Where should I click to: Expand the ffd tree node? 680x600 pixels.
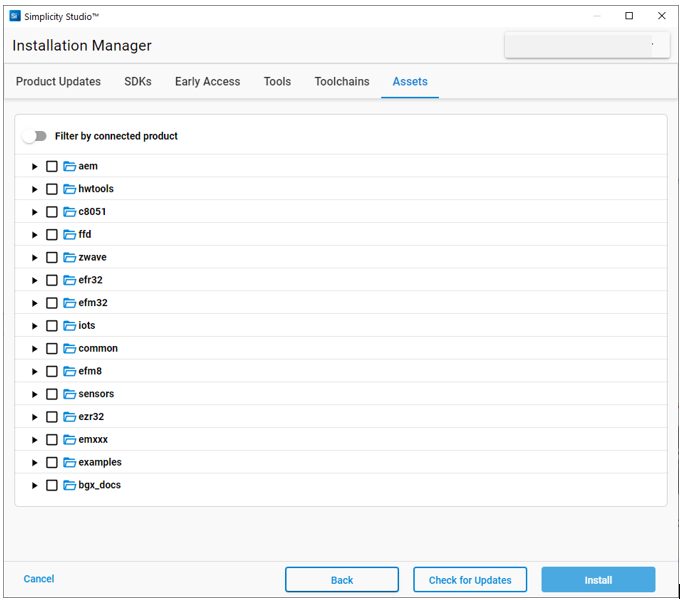(x=34, y=235)
